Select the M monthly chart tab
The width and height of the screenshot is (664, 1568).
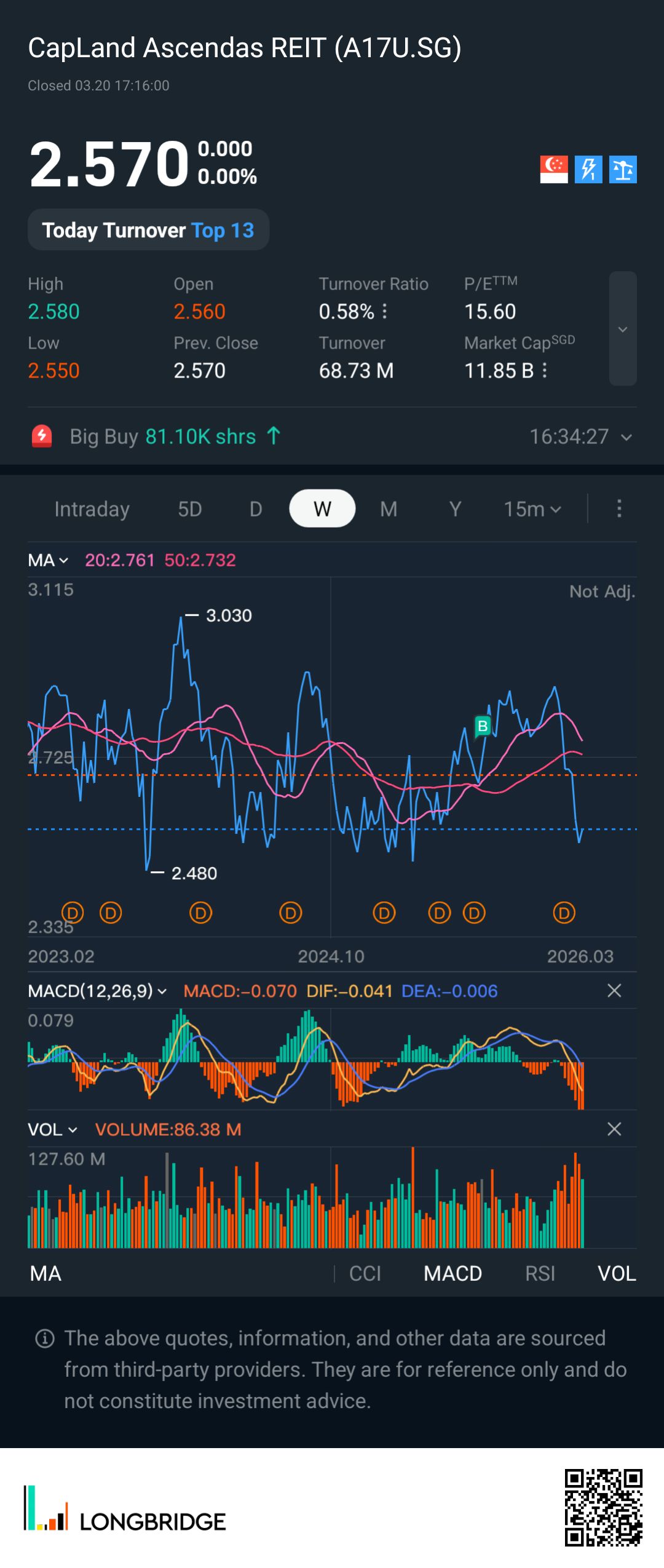coord(389,509)
